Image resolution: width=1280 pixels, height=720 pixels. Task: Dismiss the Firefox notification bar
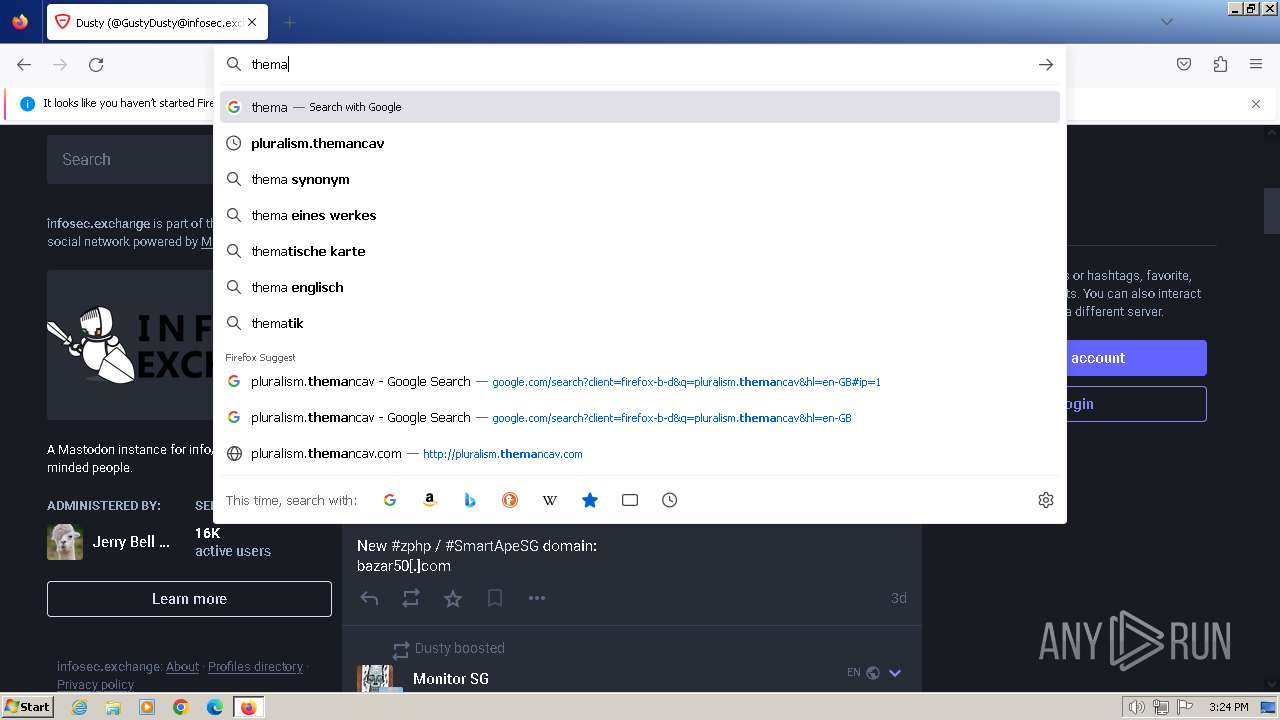(x=1256, y=104)
